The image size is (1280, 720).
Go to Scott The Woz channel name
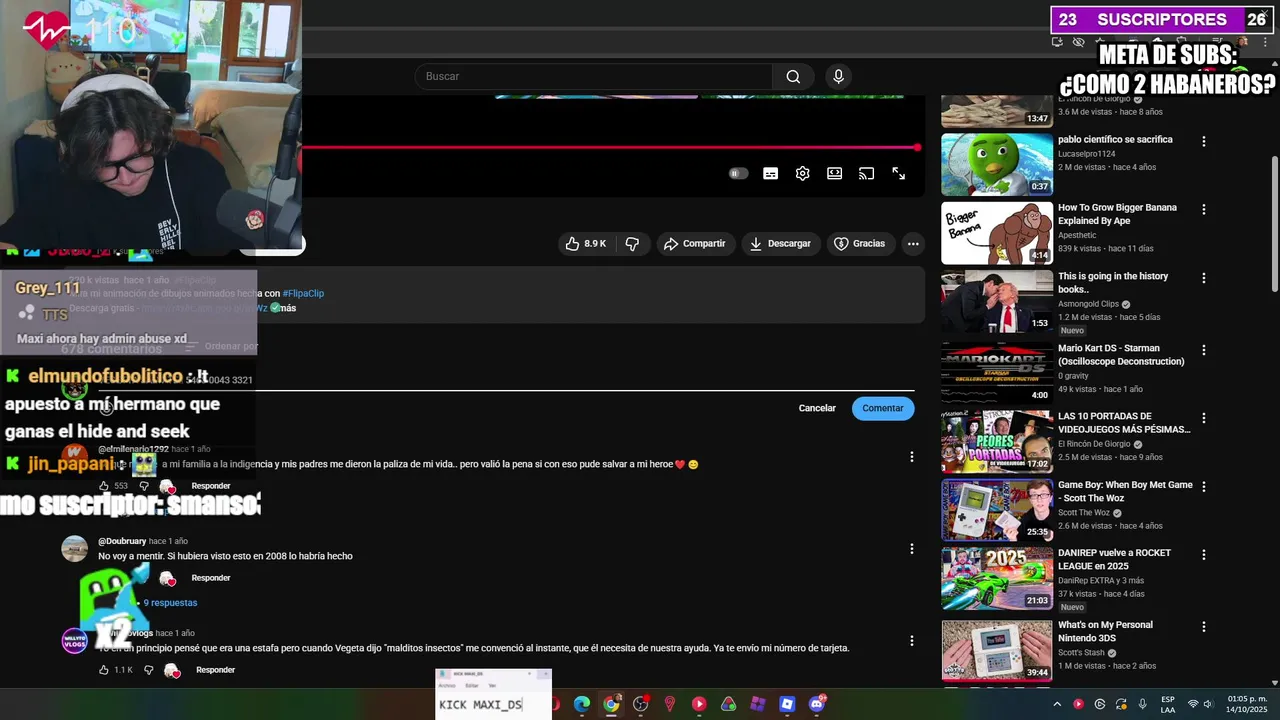coord(1085,513)
